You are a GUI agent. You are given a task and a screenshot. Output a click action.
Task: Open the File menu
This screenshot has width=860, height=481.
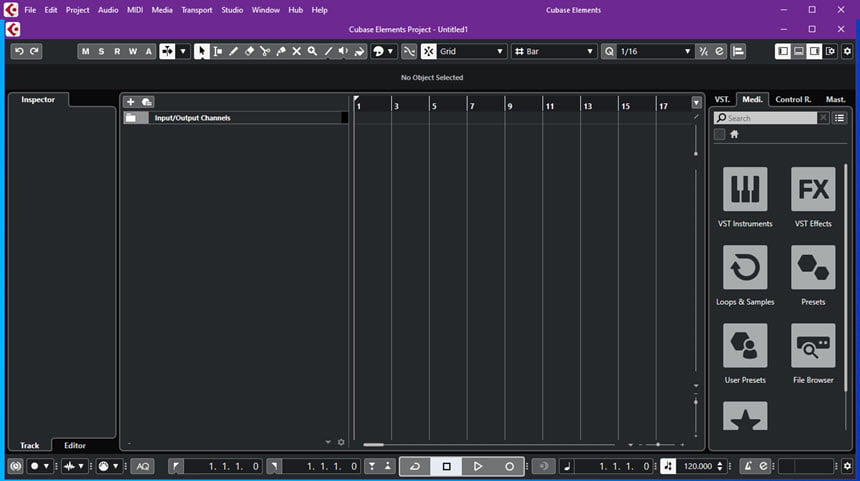coord(30,10)
